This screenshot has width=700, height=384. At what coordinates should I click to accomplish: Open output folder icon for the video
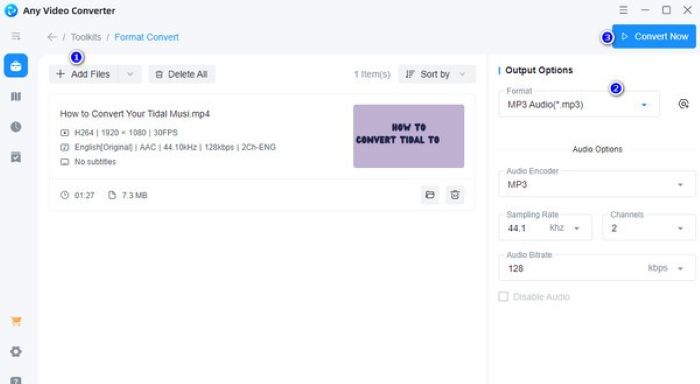tap(430, 195)
